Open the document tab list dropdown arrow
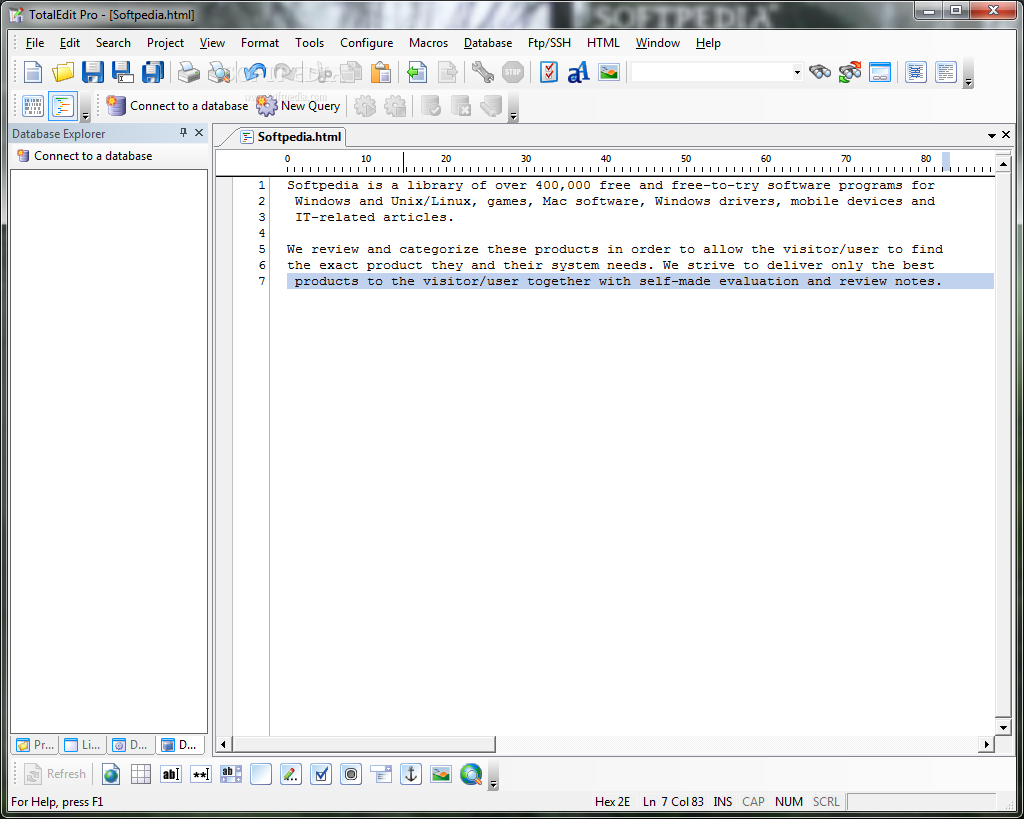Screen dimensions: 1024x819 (x=991, y=135)
